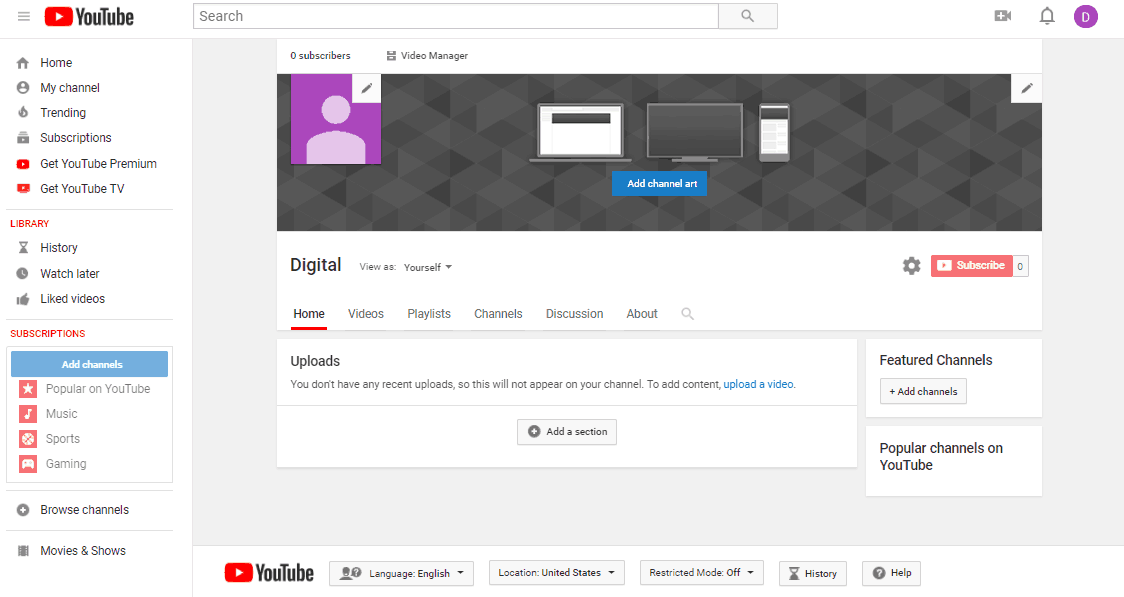Switch to the About tab
Image resolution: width=1124 pixels, height=597 pixels.
tap(642, 314)
